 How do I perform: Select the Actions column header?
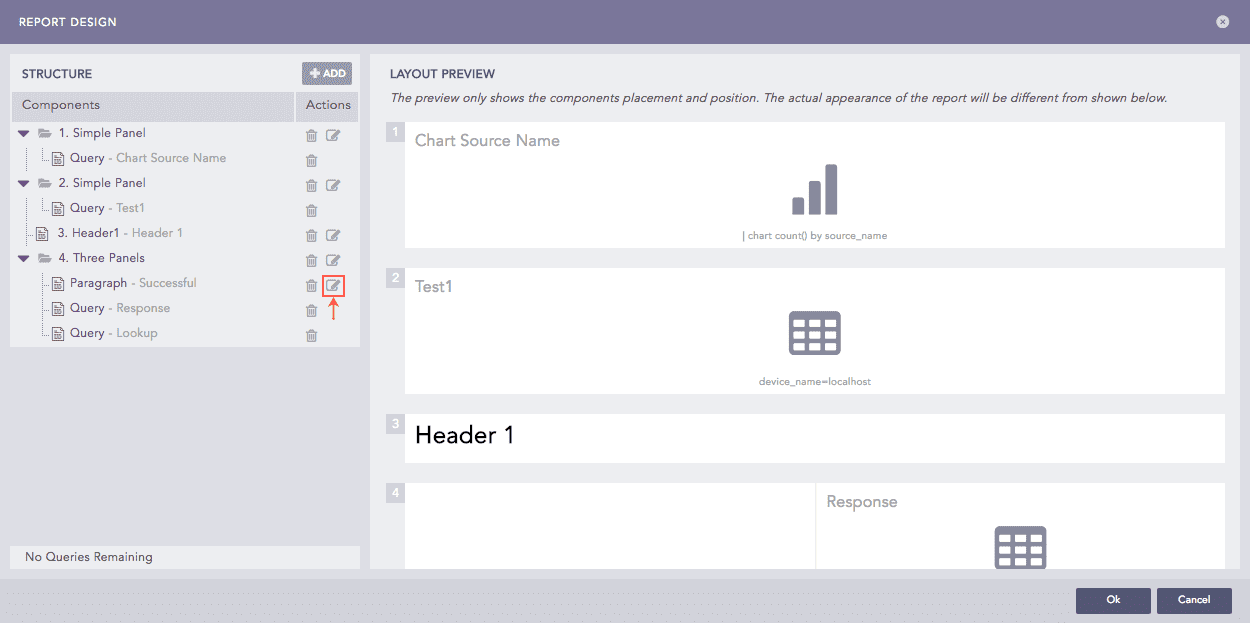pyautogui.click(x=327, y=105)
